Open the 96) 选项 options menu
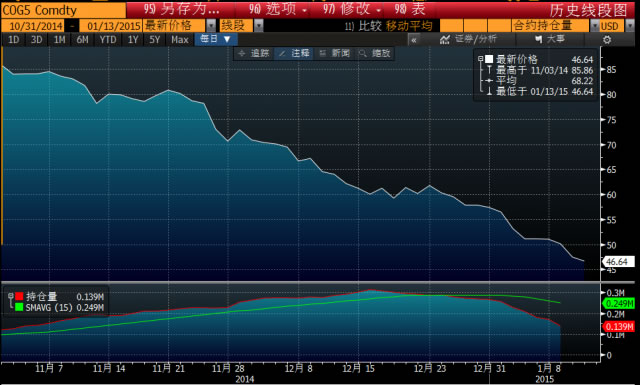This screenshot has width=640, height=385. (x=278, y=9)
